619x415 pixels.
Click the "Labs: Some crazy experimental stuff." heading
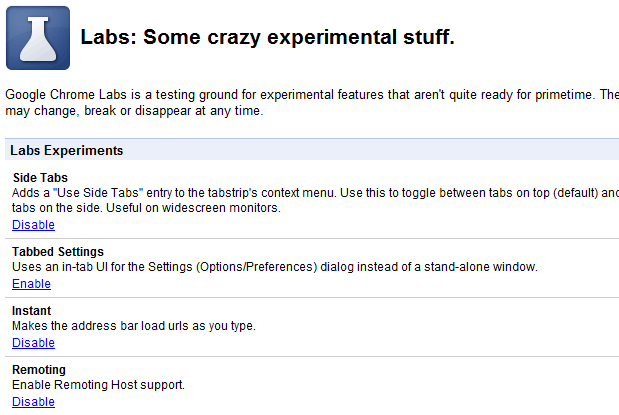267,38
